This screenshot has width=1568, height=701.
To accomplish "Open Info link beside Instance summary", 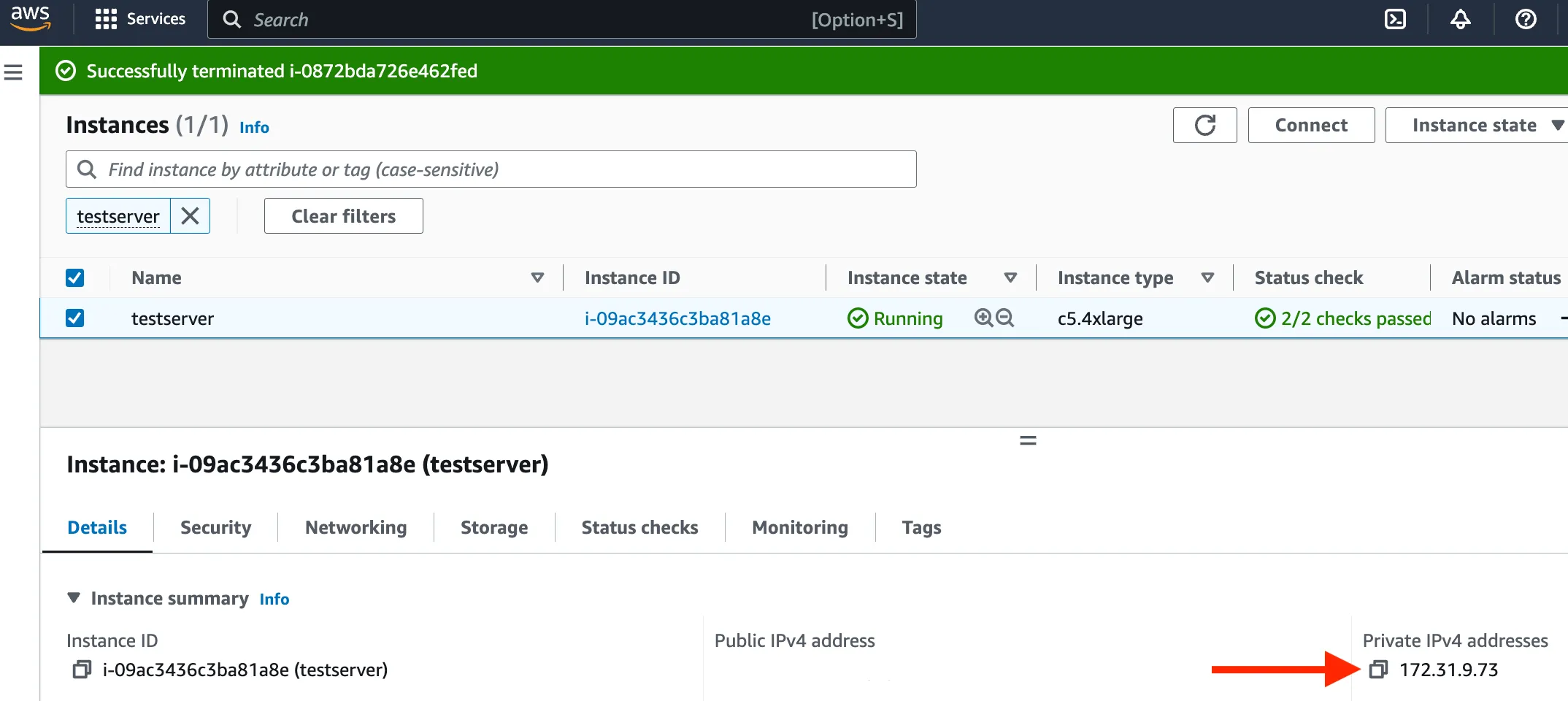I will (274, 599).
